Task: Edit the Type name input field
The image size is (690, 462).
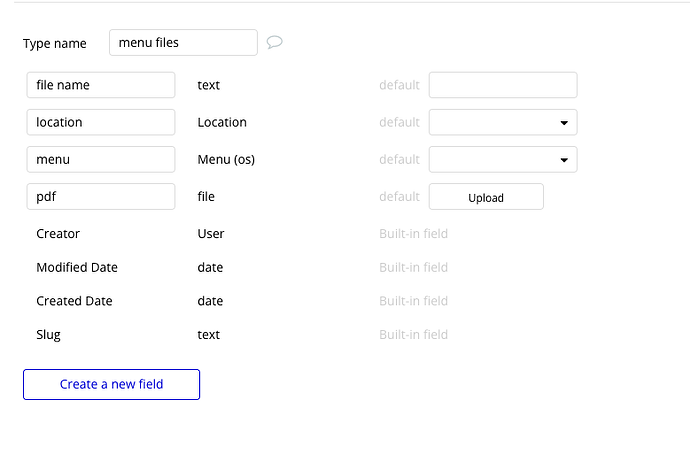Action: click(x=183, y=43)
